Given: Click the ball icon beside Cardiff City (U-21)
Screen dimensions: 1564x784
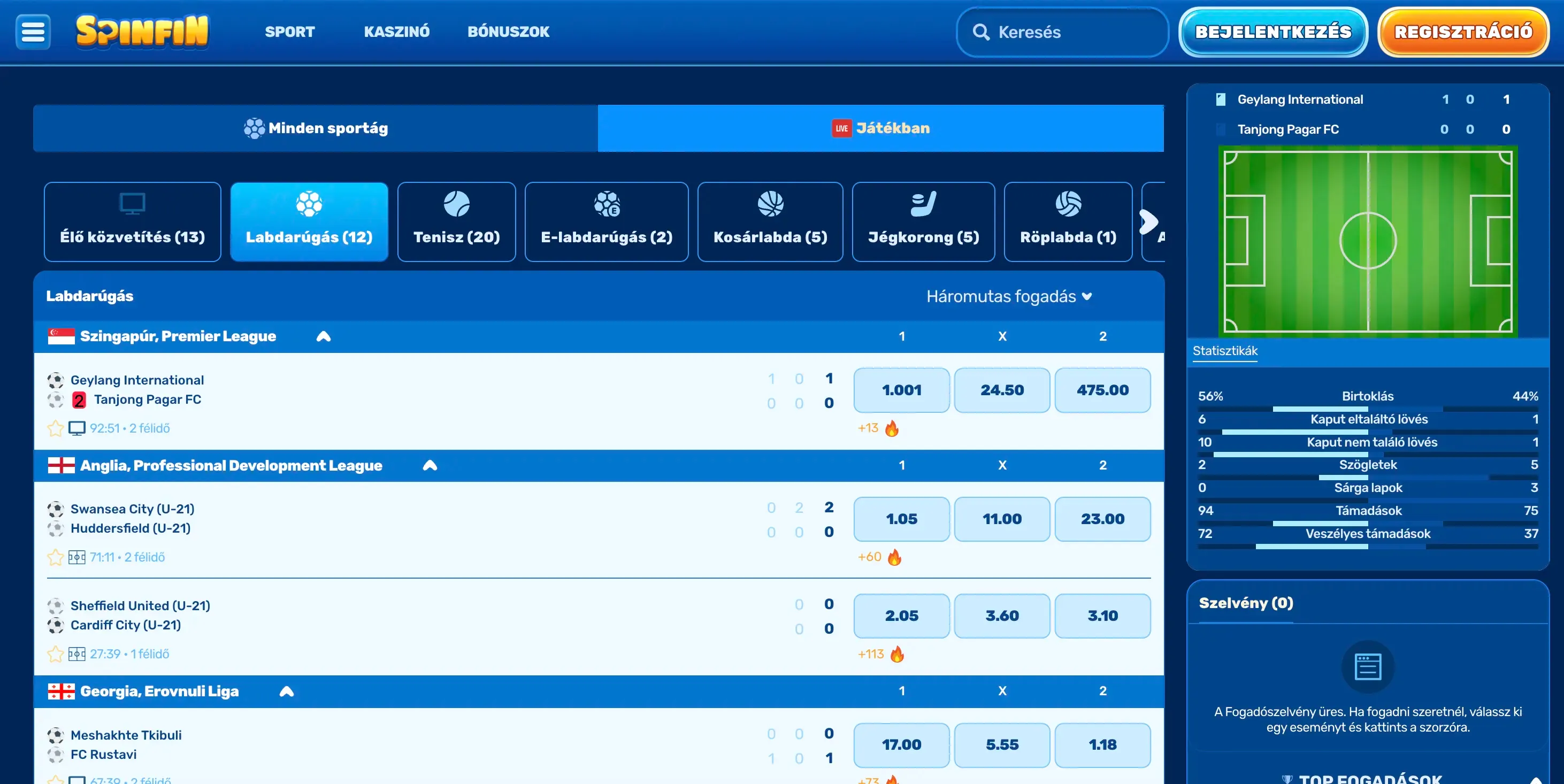Looking at the screenshot, I should click(x=55, y=625).
